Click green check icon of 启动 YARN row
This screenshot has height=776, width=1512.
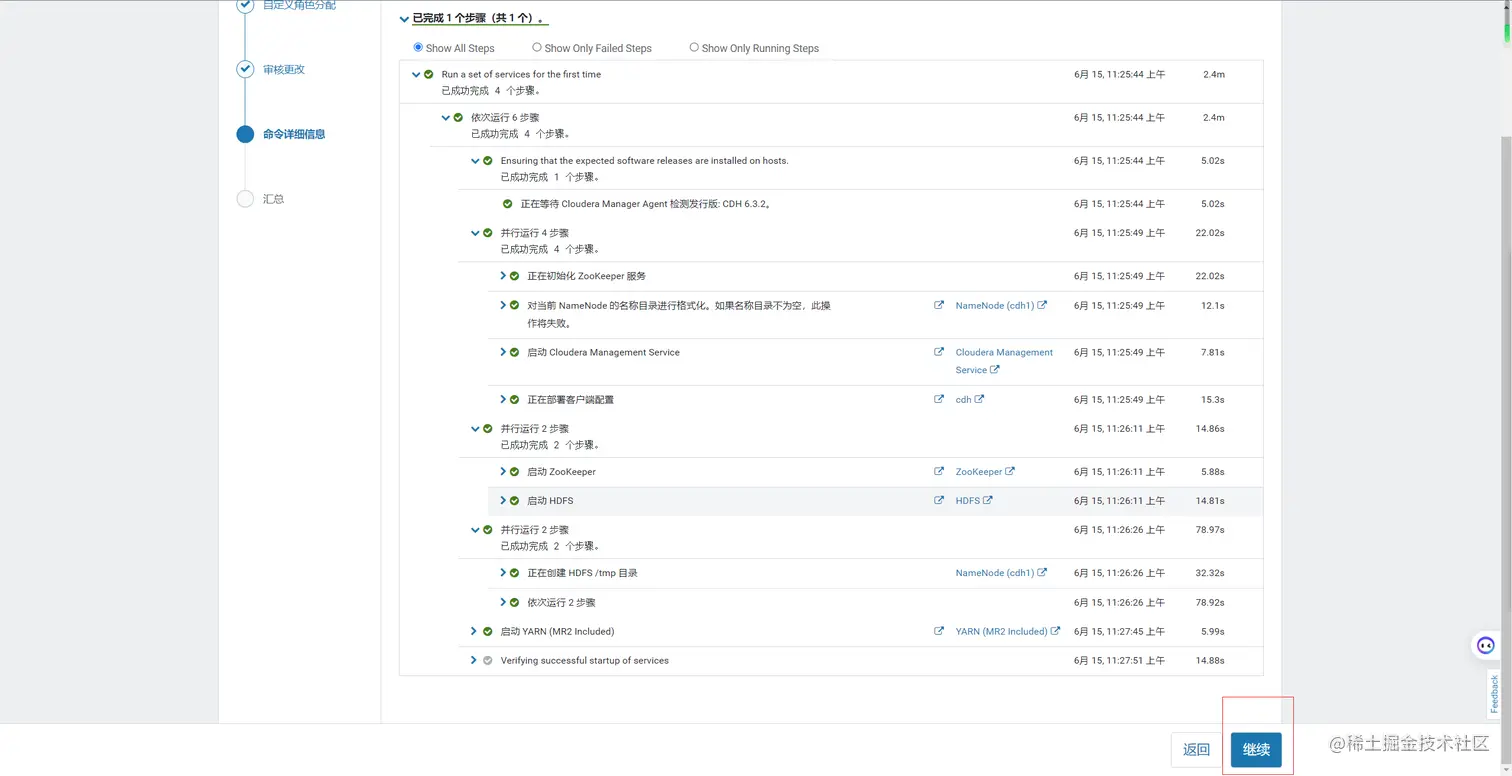488,632
